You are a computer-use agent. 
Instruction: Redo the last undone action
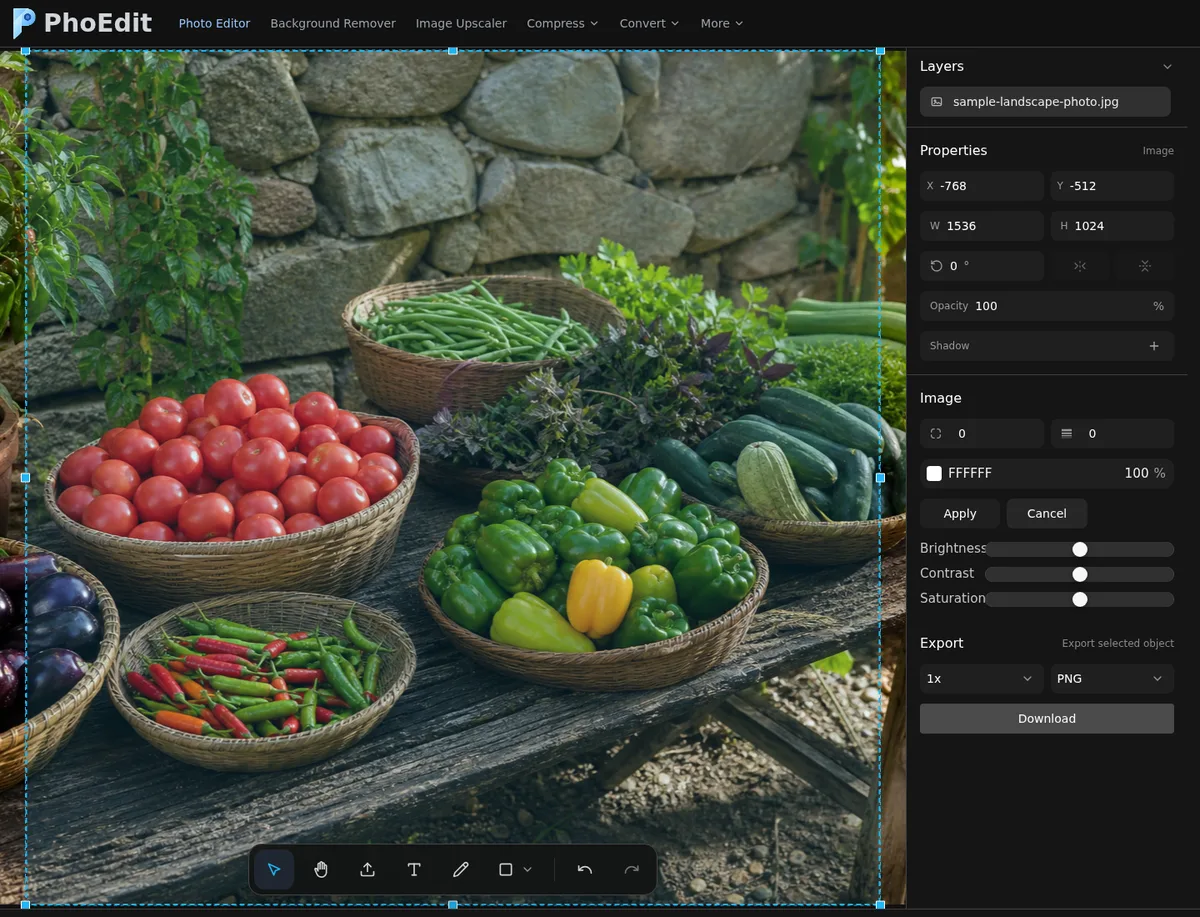tap(631, 870)
